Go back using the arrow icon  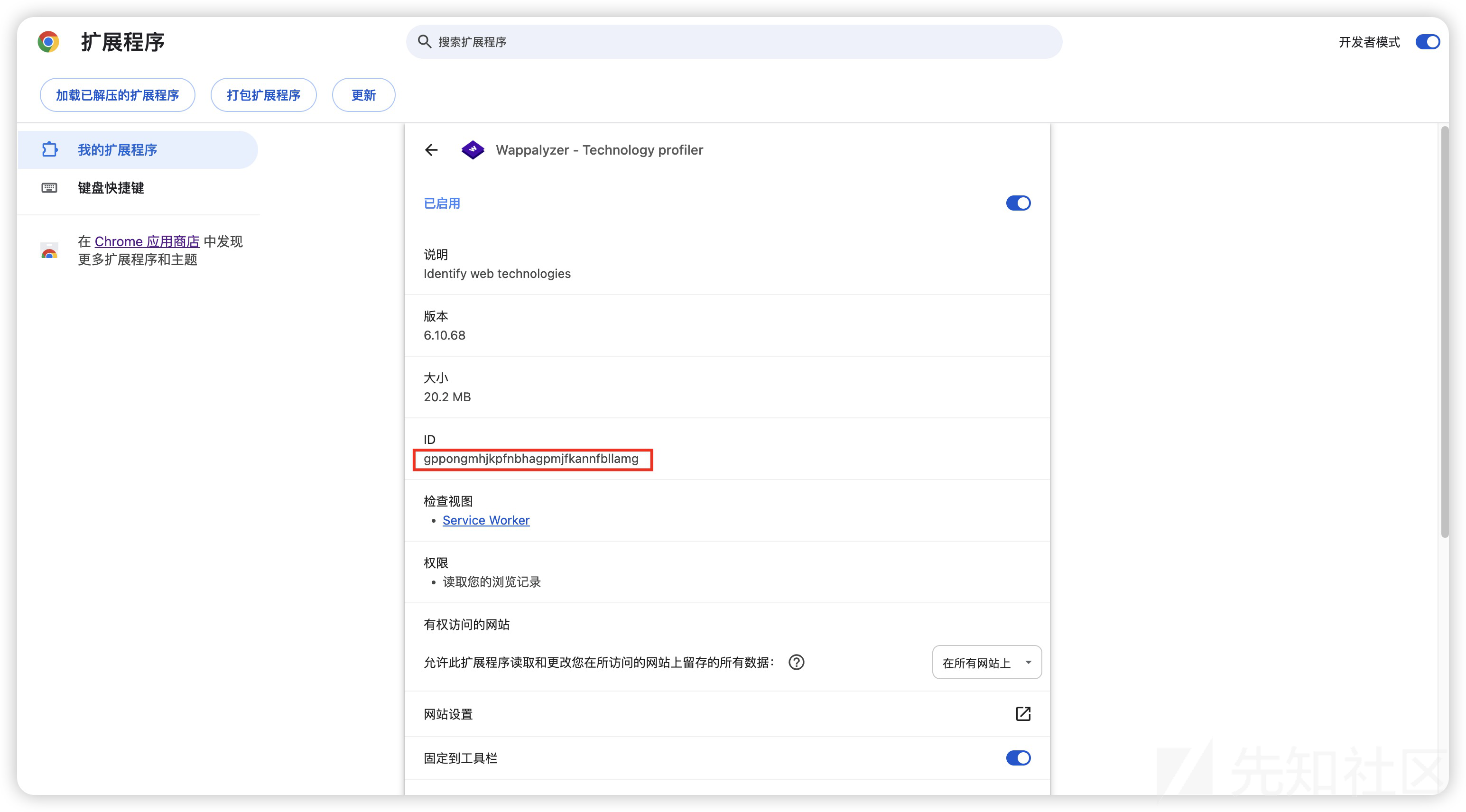431,150
